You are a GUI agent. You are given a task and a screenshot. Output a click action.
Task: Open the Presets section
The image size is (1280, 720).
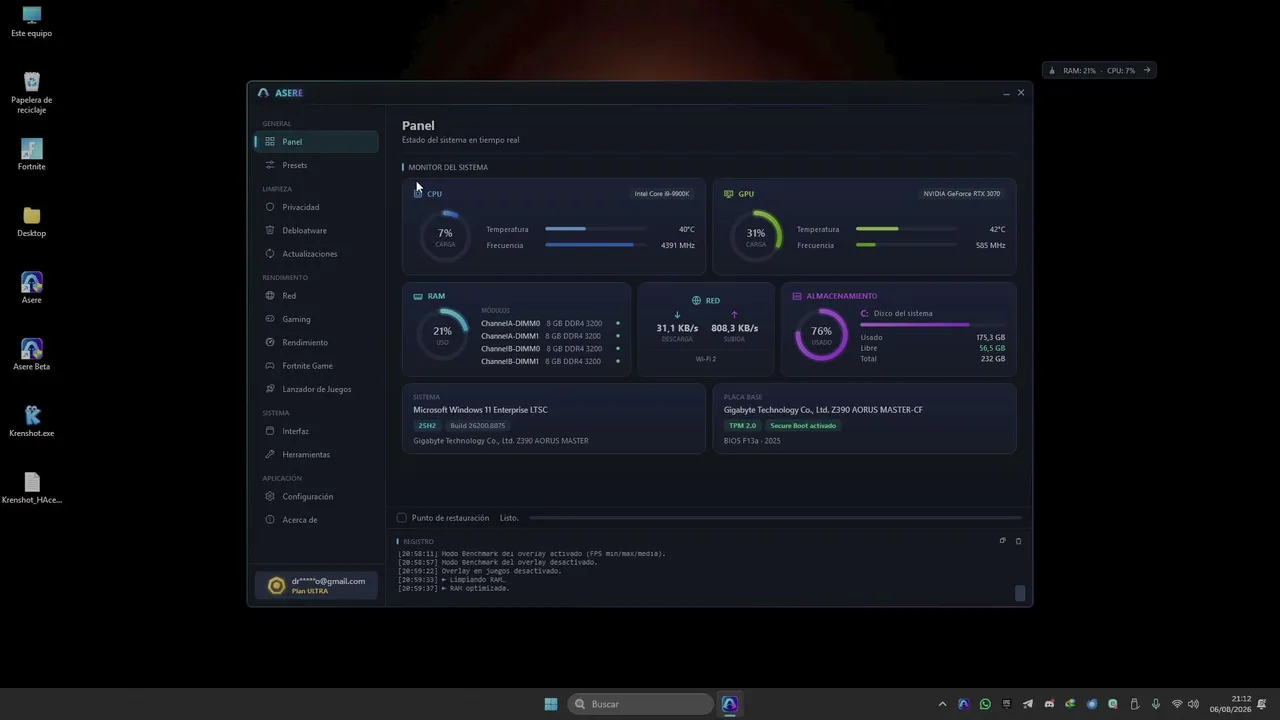pos(316,165)
